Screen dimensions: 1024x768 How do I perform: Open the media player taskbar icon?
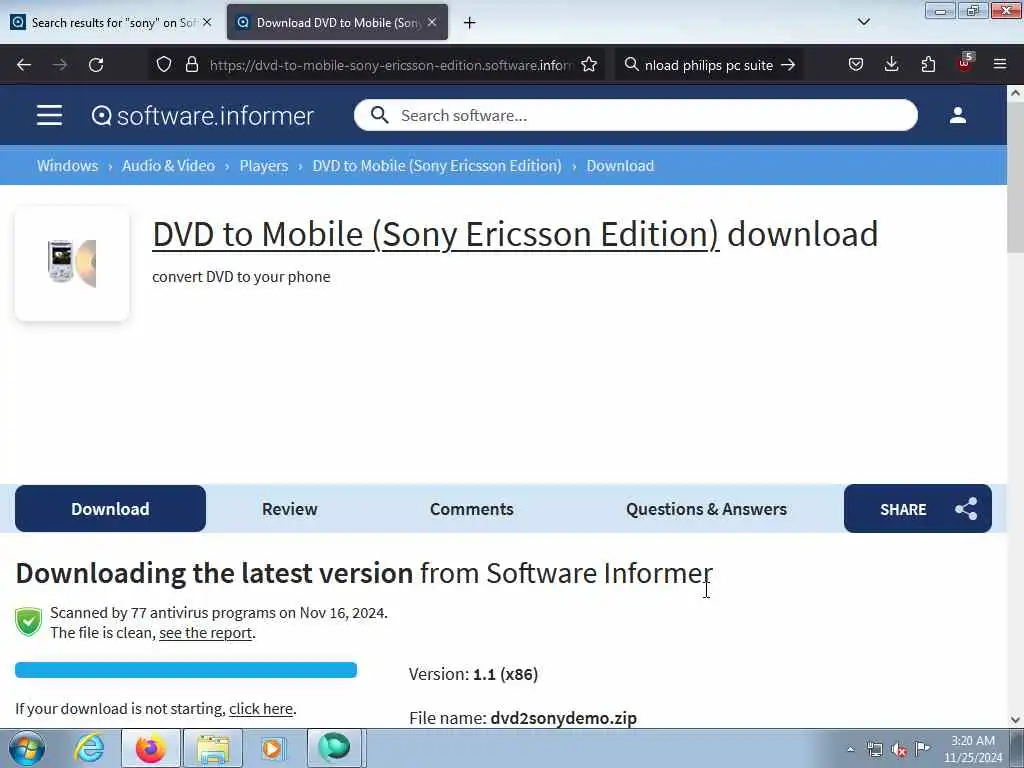[273, 748]
